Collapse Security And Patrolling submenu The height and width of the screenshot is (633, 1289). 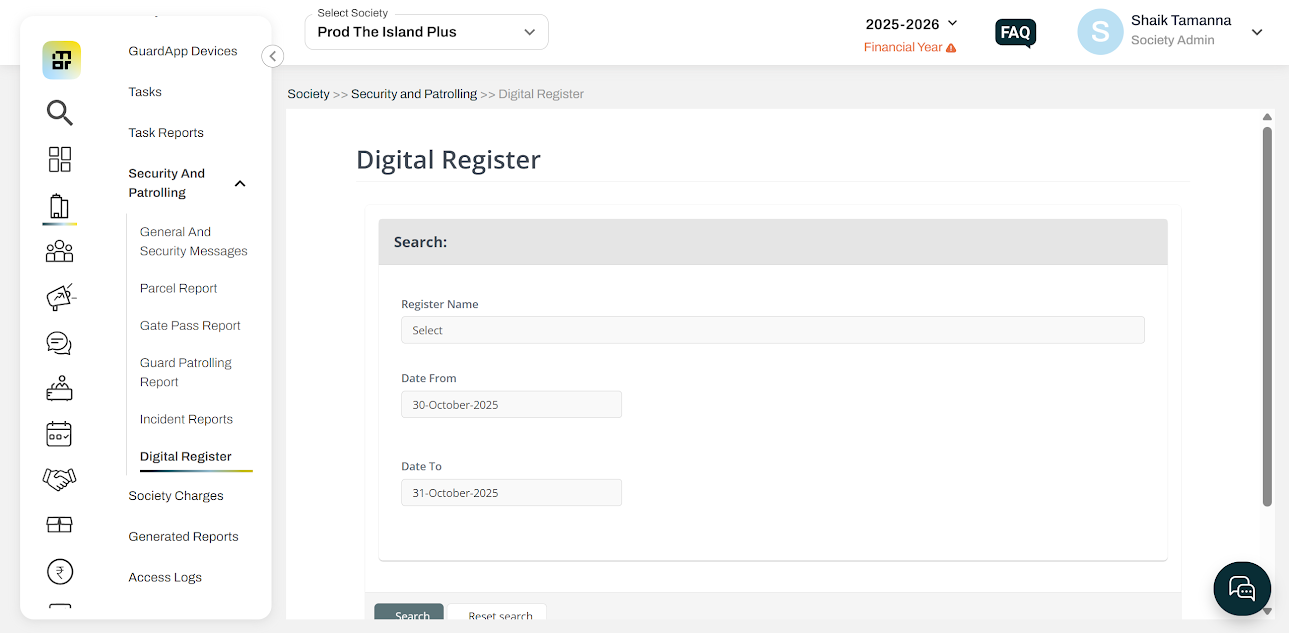tap(240, 184)
